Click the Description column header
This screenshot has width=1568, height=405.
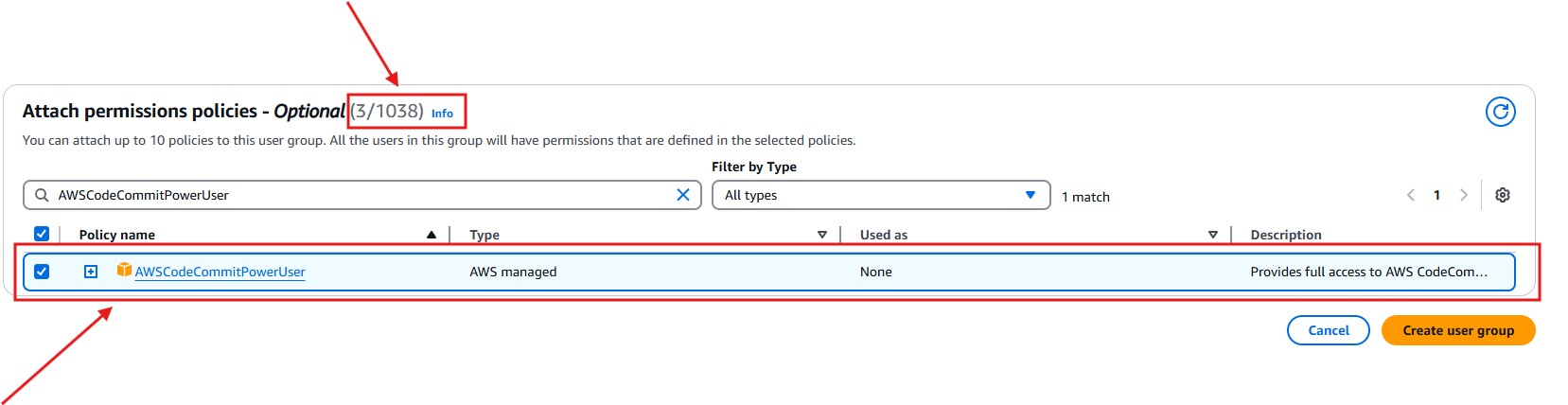[1285, 235]
